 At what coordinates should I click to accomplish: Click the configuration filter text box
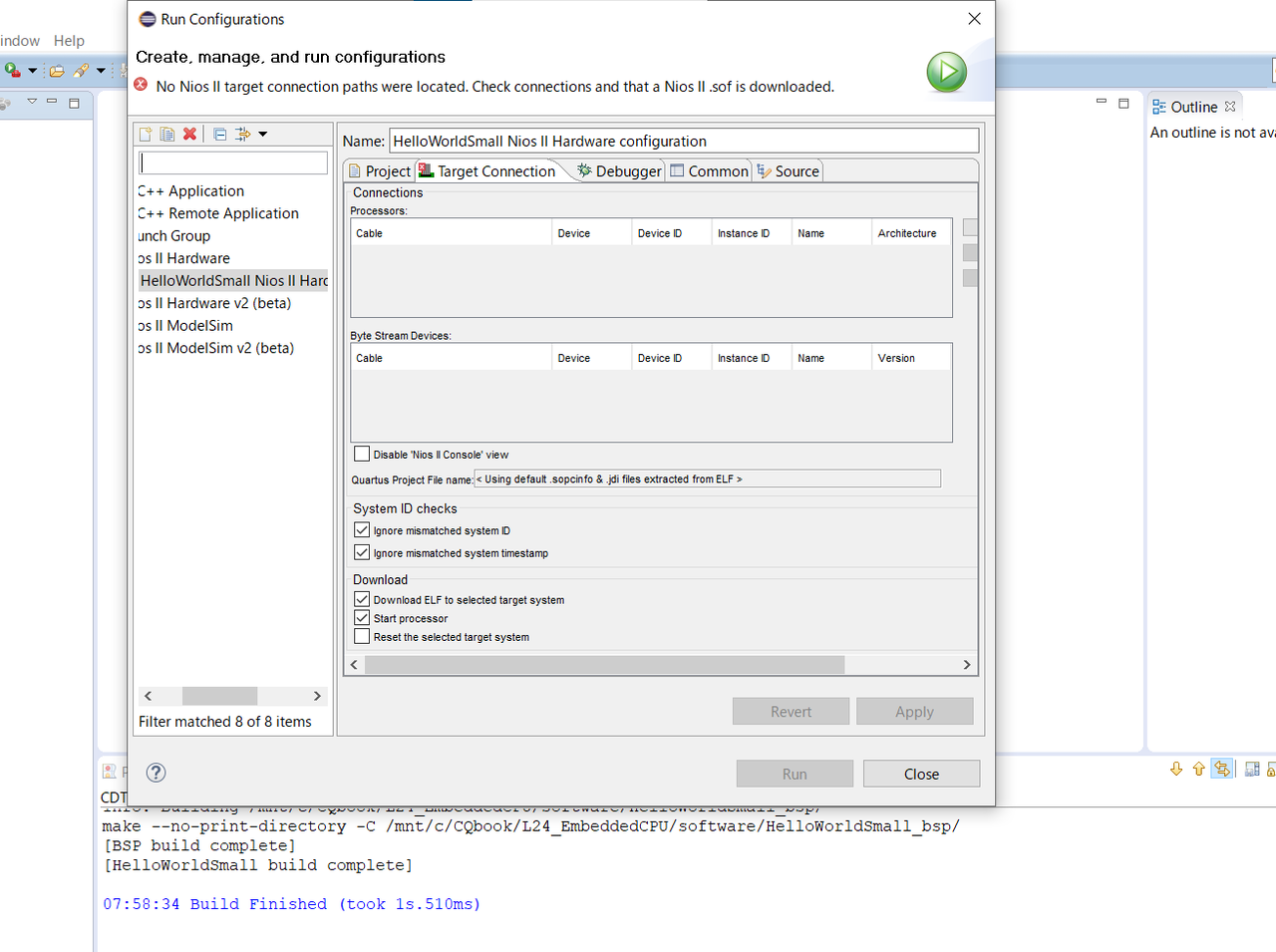click(233, 162)
